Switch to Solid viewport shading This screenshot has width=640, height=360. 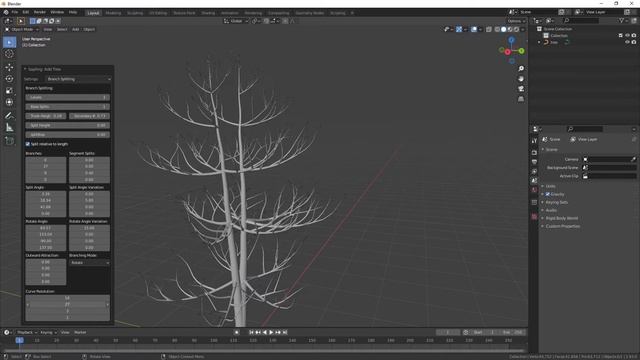point(503,29)
